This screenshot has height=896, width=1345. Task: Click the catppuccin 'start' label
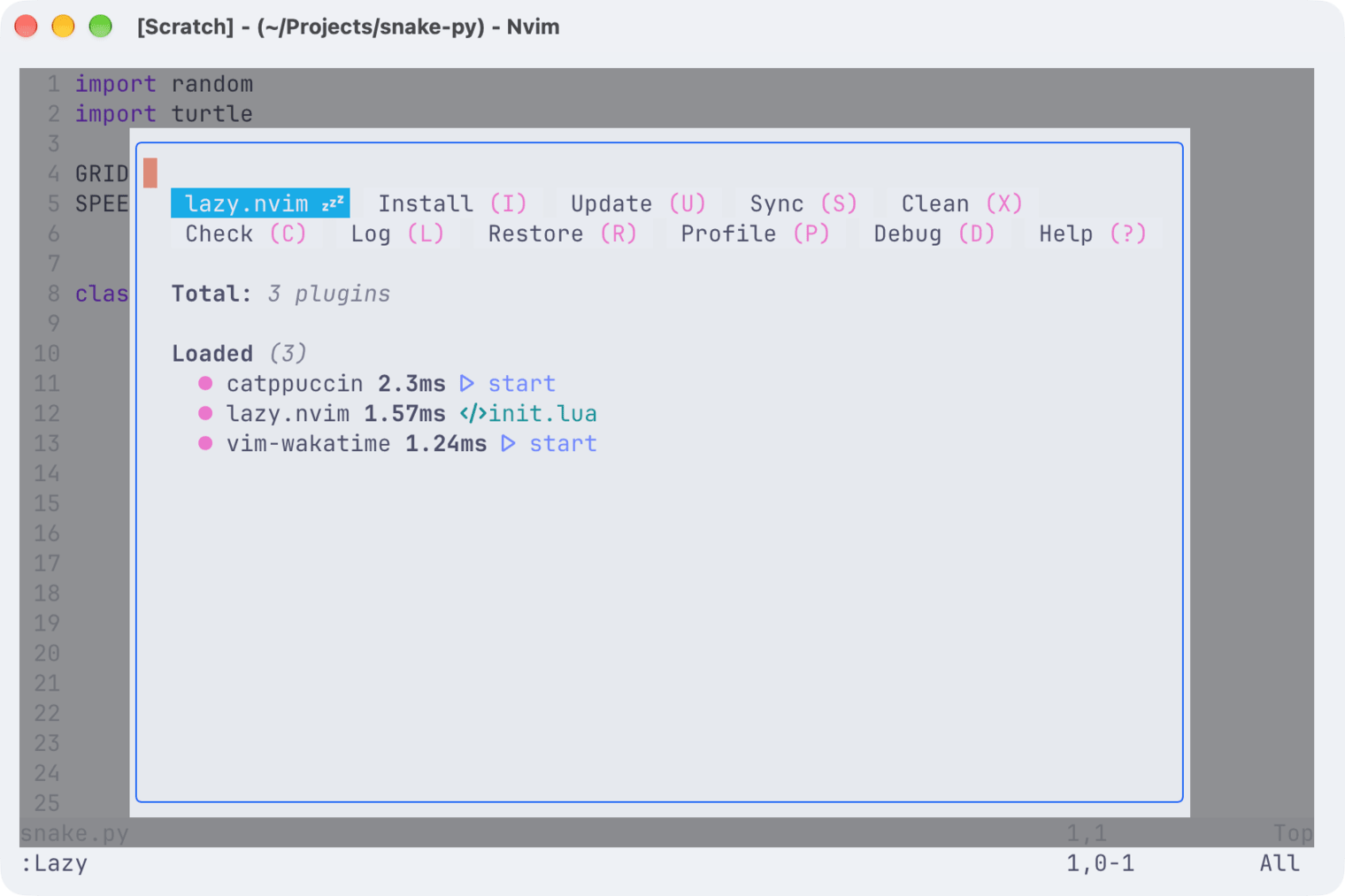point(522,383)
